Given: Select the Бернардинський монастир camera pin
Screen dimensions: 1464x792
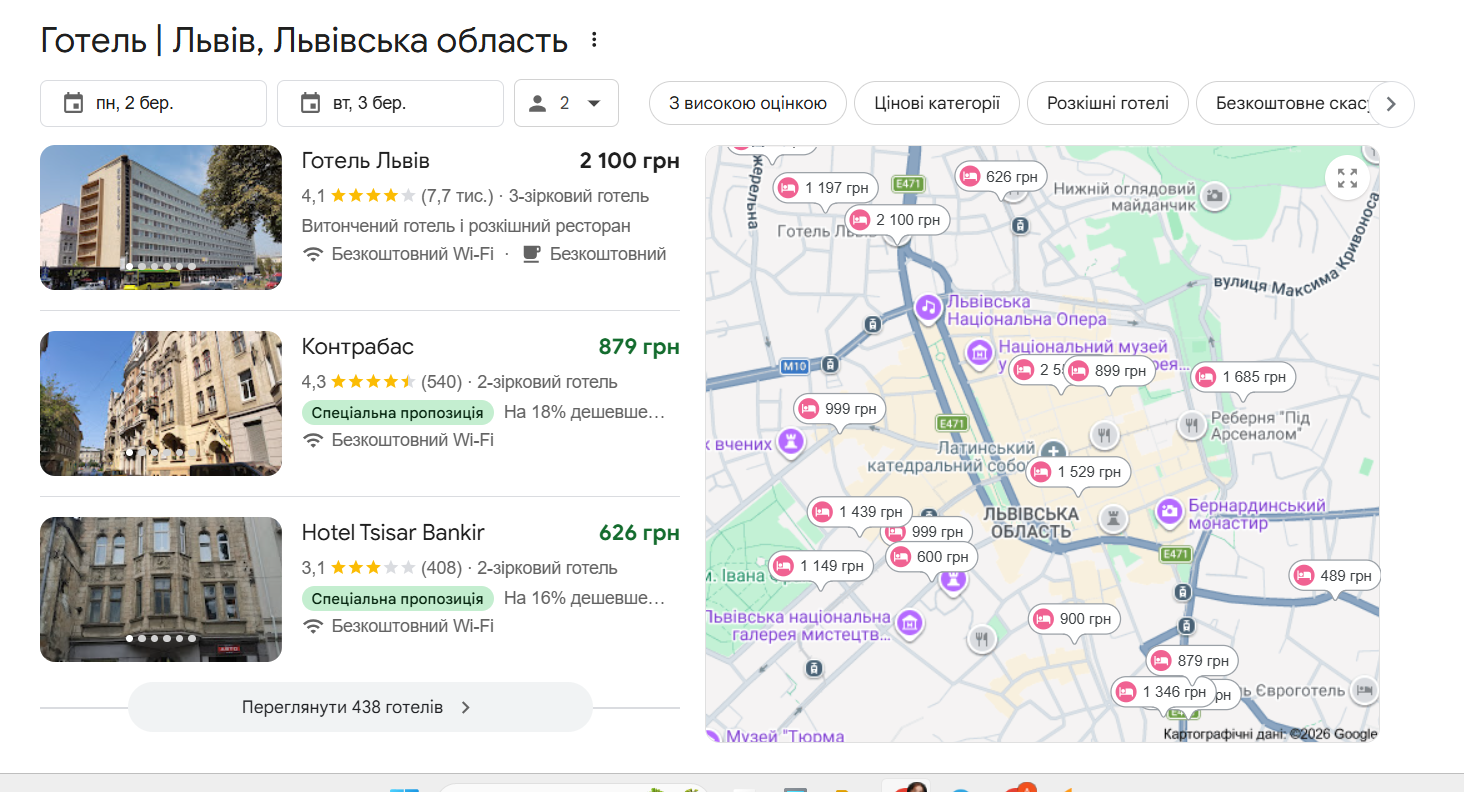Looking at the screenshot, I should click(1170, 512).
